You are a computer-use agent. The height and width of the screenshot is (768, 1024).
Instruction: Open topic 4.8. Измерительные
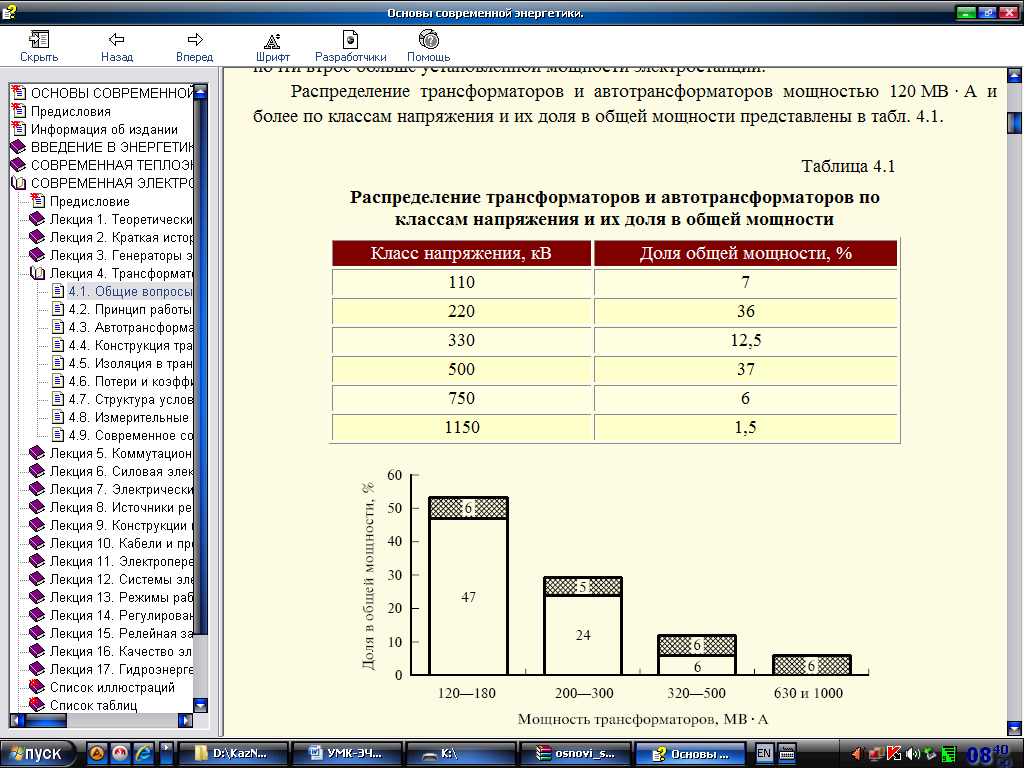pos(129,417)
